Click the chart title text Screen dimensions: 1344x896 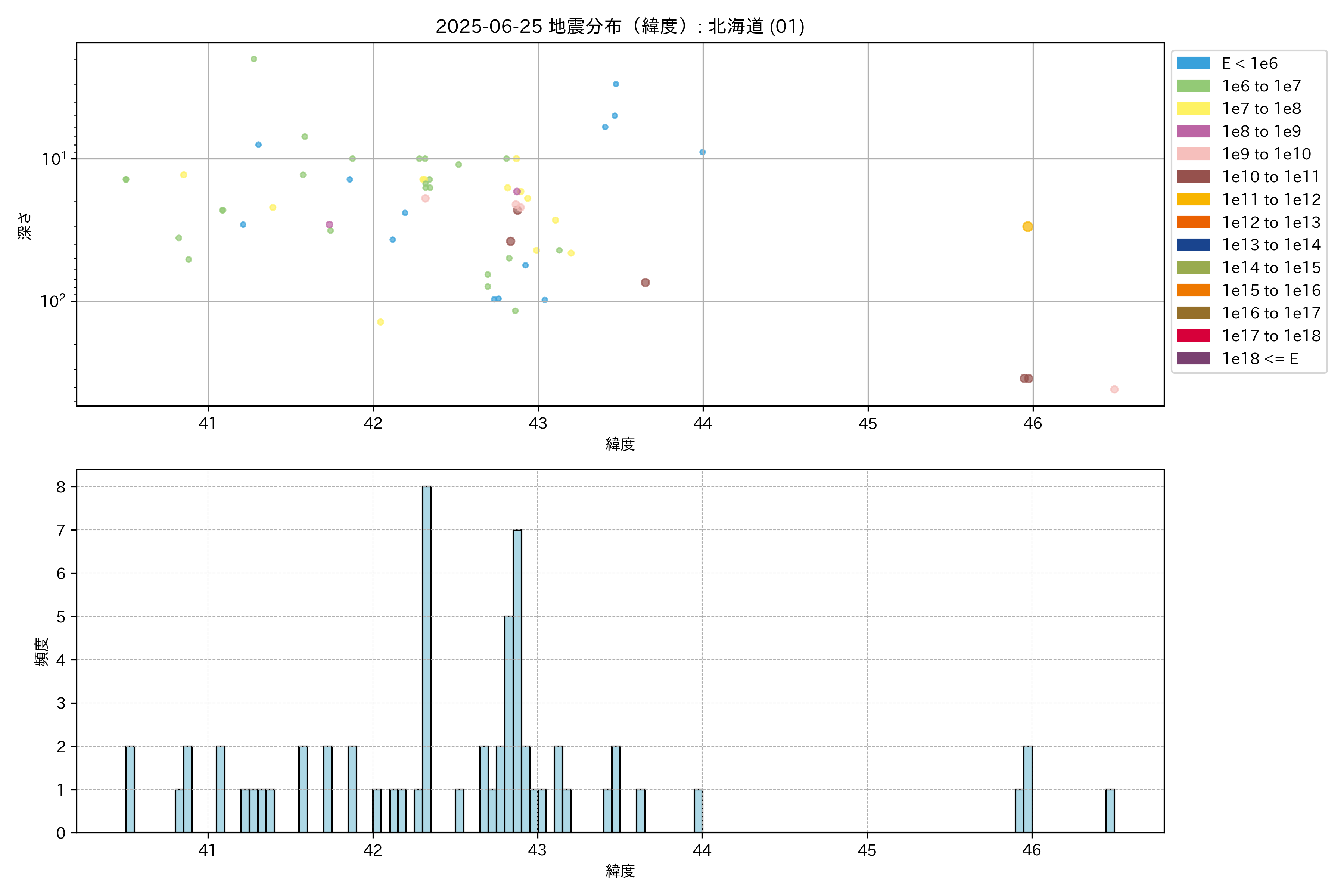point(620,26)
